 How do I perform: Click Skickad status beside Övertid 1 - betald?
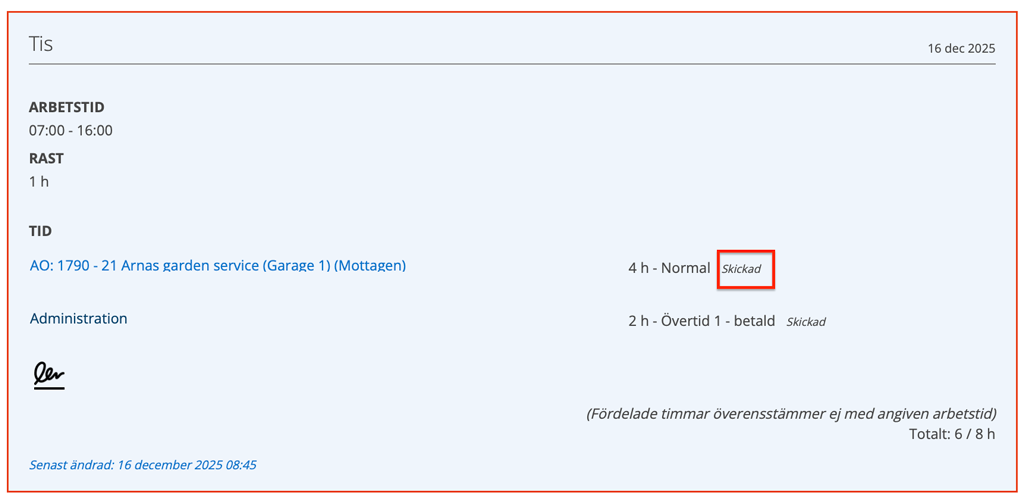tap(806, 322)
